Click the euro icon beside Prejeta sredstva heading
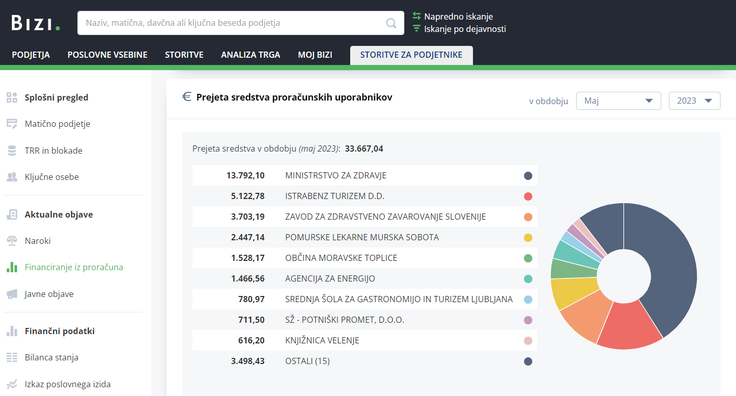This screenshot has width=736, height=396. coord(186,97)
